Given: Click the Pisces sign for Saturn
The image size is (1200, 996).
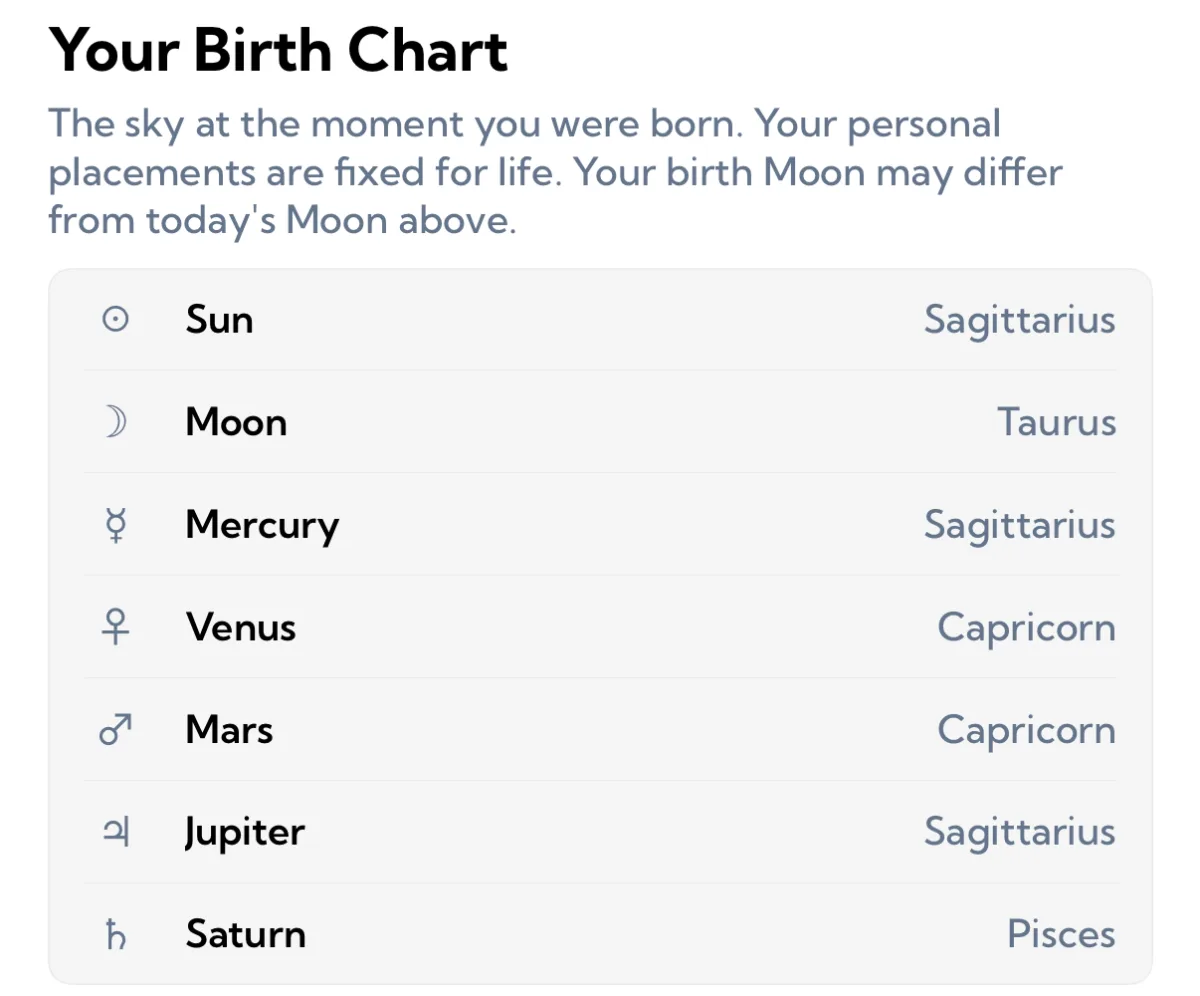Looking at the screenshot, I should point(1061,936).
